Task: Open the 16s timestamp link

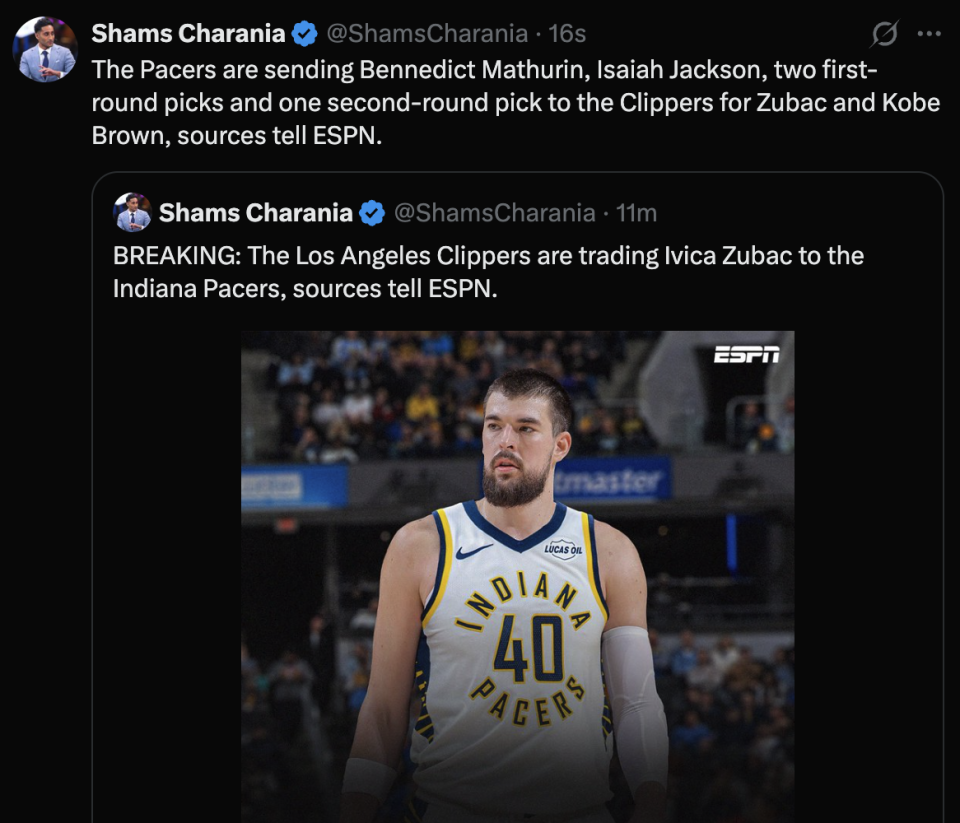Action: (567, 34)
